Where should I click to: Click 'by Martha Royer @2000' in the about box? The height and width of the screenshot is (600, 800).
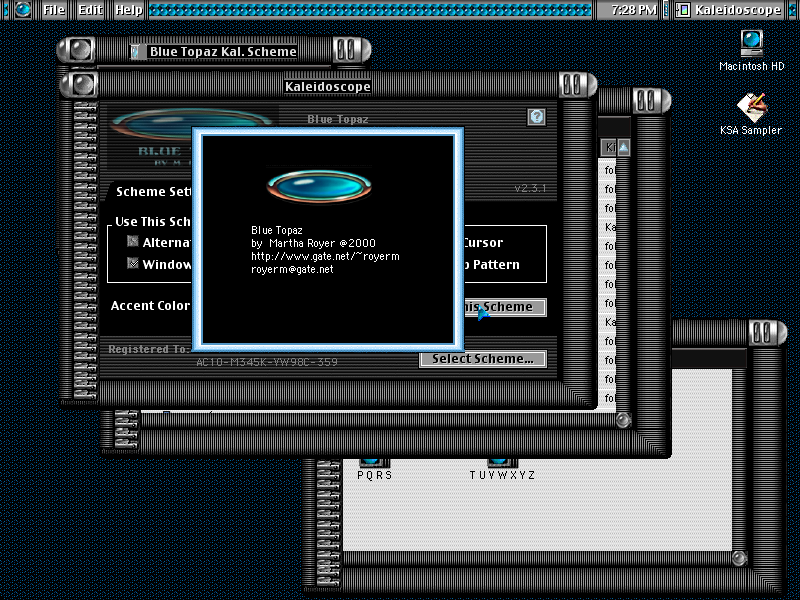click(313, 243)
